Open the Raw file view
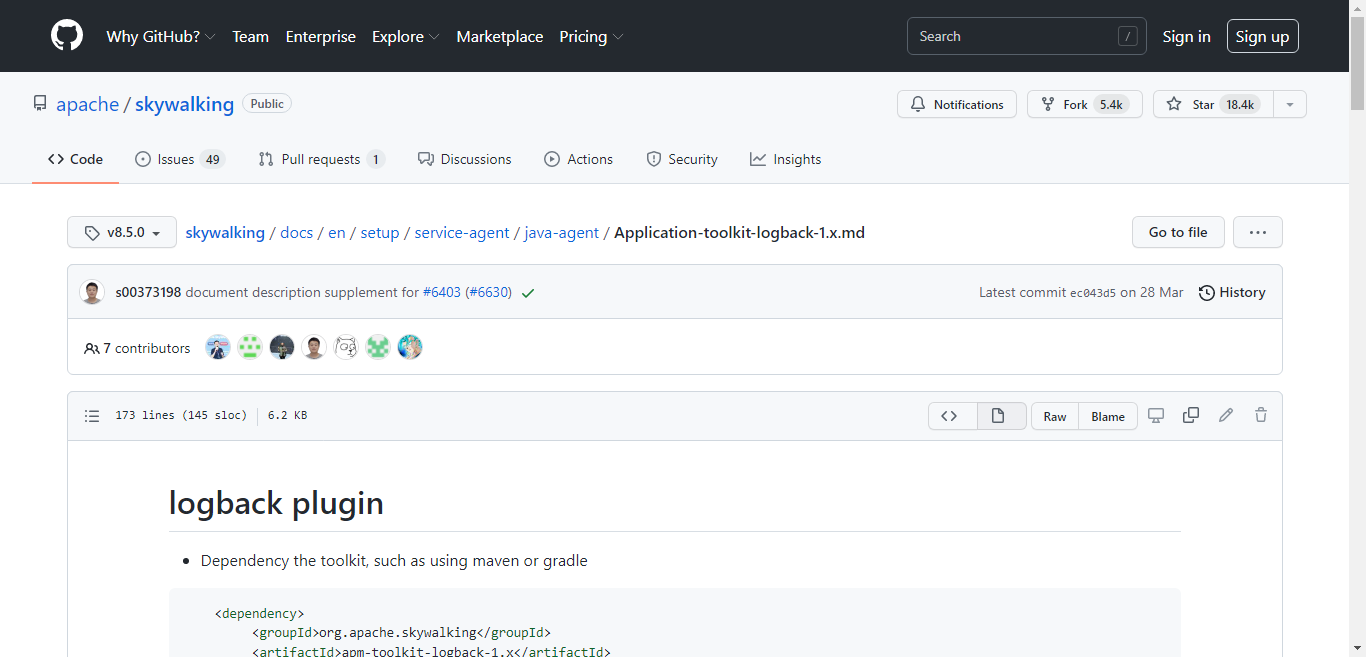 point(1055,416)
